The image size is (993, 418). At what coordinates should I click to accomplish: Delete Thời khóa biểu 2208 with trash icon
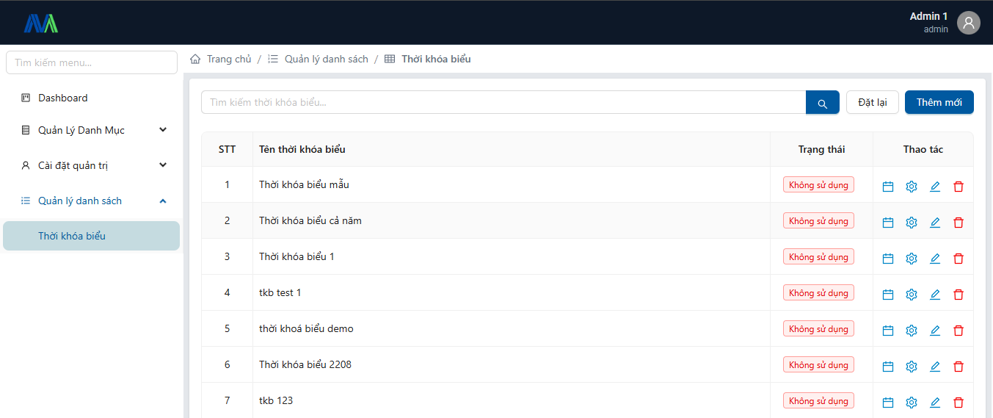(x=958, y=366)
